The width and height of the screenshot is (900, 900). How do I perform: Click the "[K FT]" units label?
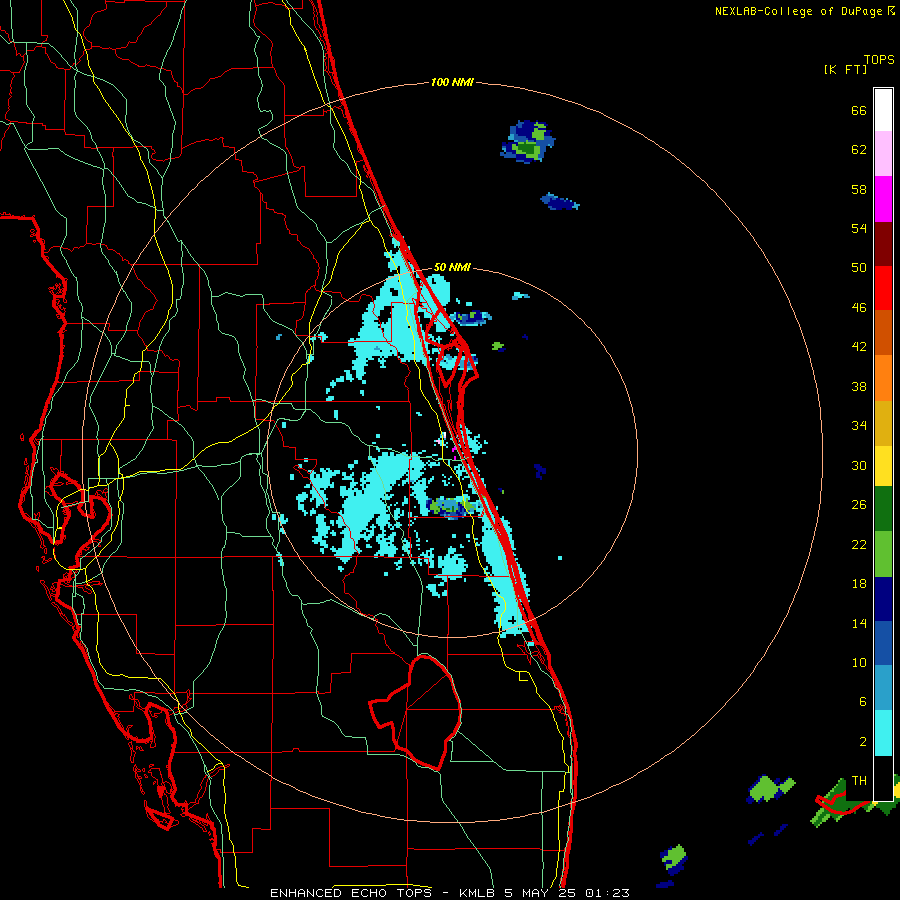[x=845, y=69]
